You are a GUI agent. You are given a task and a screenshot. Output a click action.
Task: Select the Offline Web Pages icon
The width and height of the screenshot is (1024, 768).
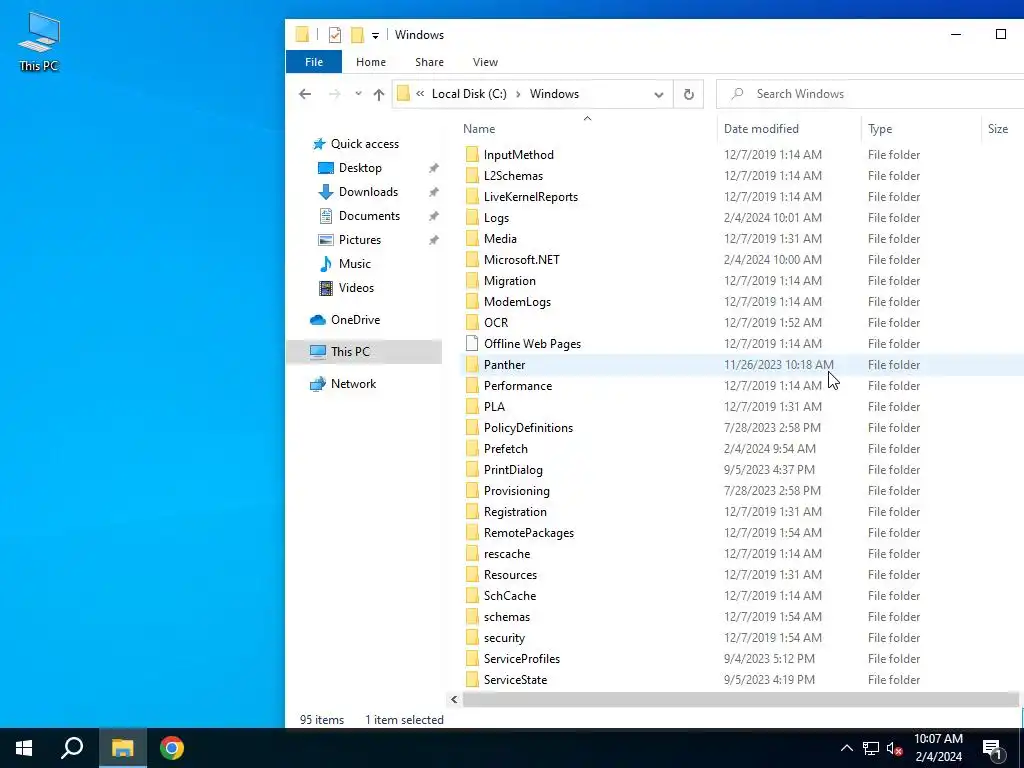click(x=472, y=344)
